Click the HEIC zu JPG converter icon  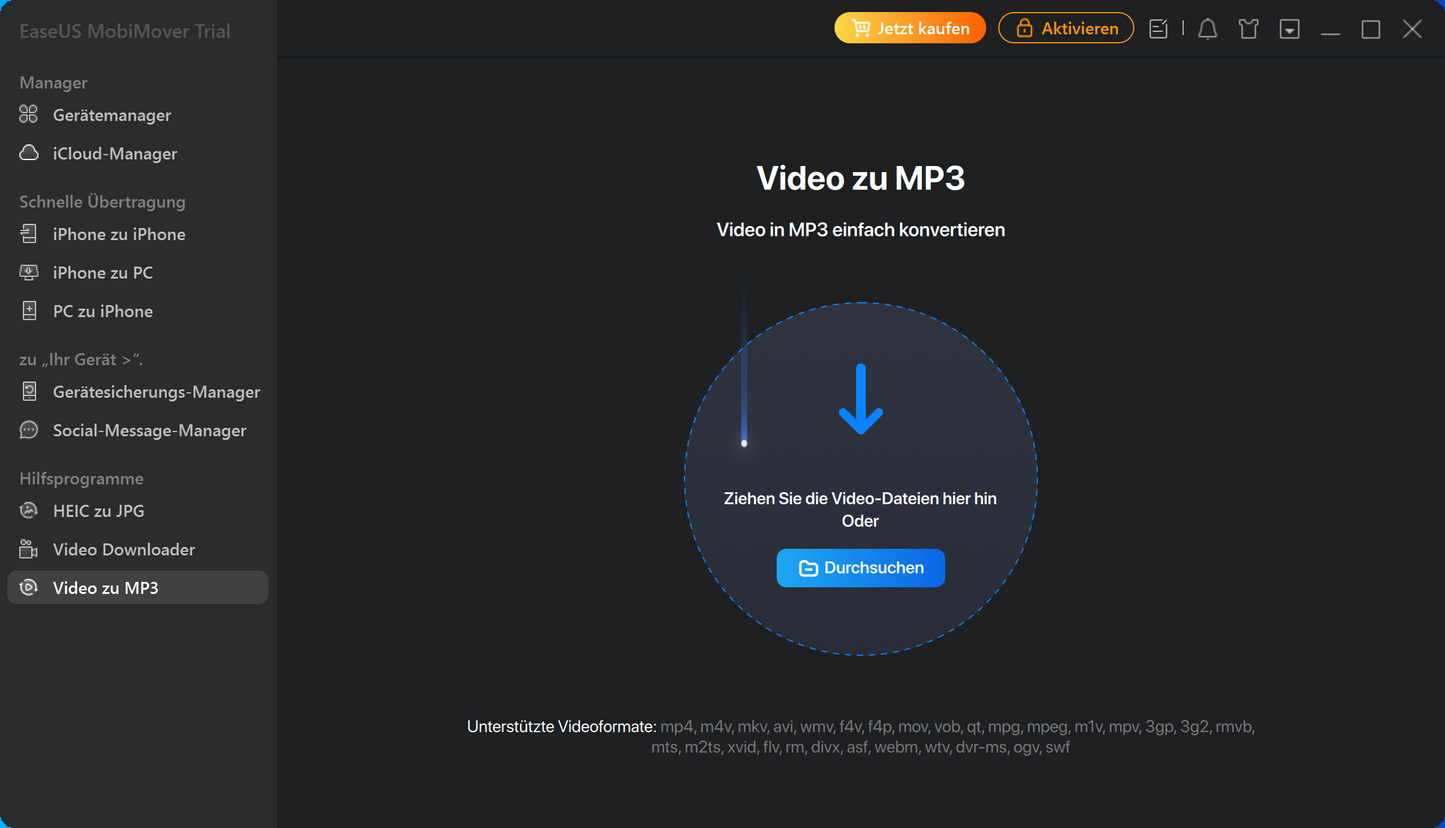coord(29,511)
